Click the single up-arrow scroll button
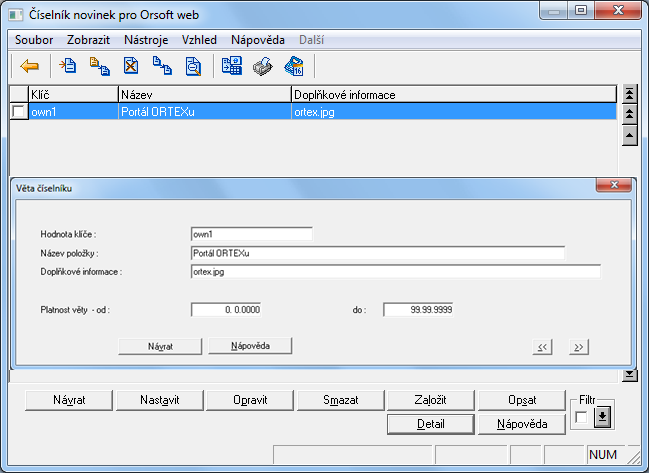This screenshot has height=473, width=649. click(x=630, y=133)
